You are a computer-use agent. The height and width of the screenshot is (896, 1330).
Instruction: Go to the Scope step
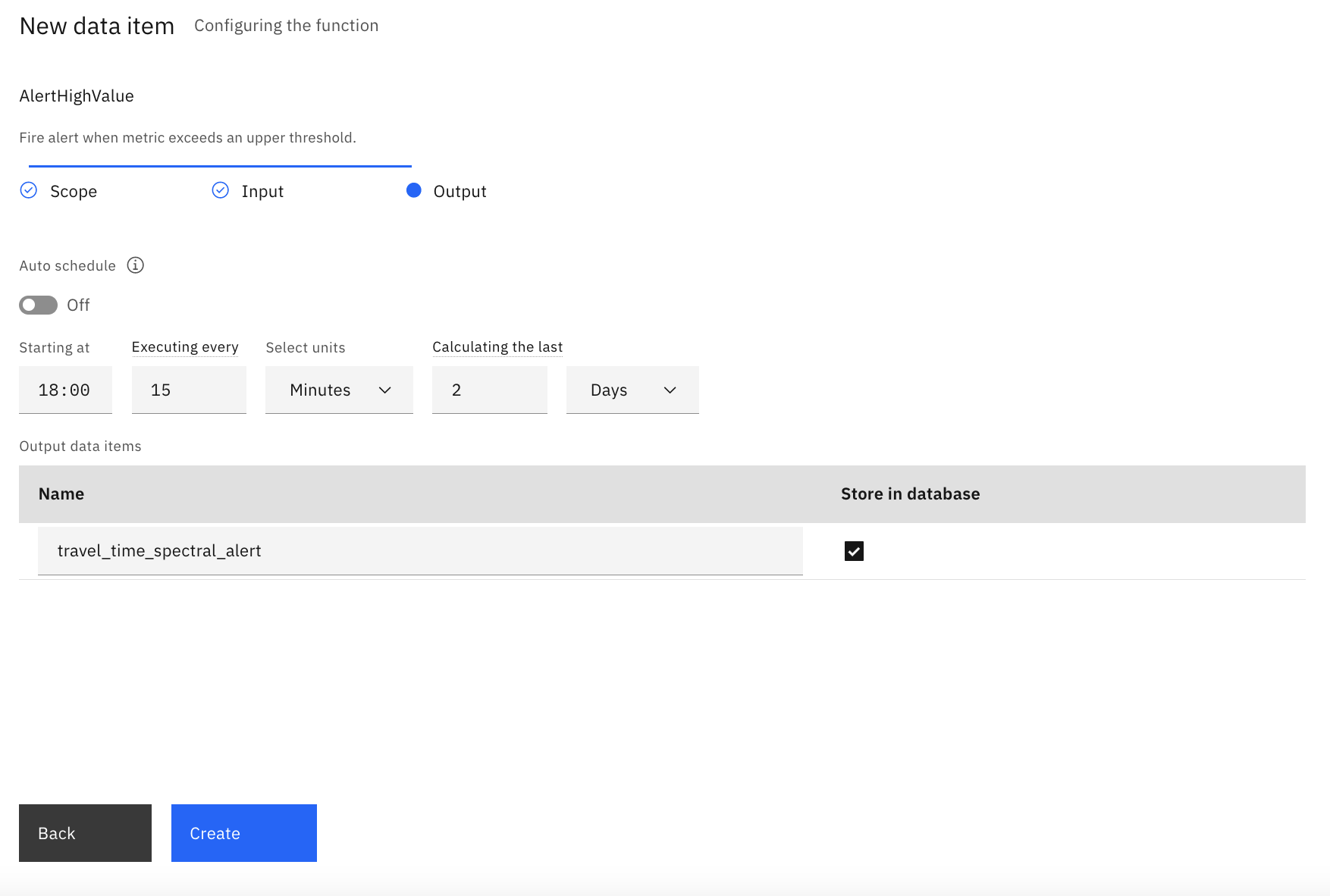(x=74, y=191)
